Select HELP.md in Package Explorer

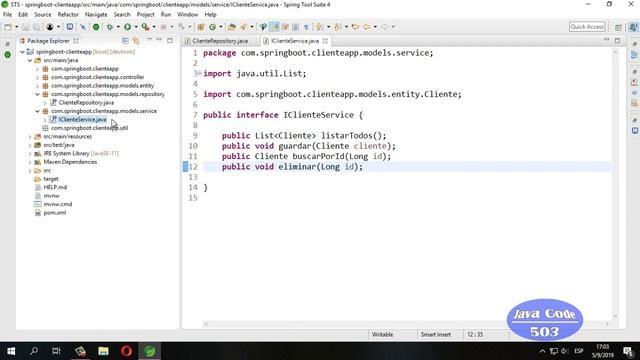click(55, 187)
